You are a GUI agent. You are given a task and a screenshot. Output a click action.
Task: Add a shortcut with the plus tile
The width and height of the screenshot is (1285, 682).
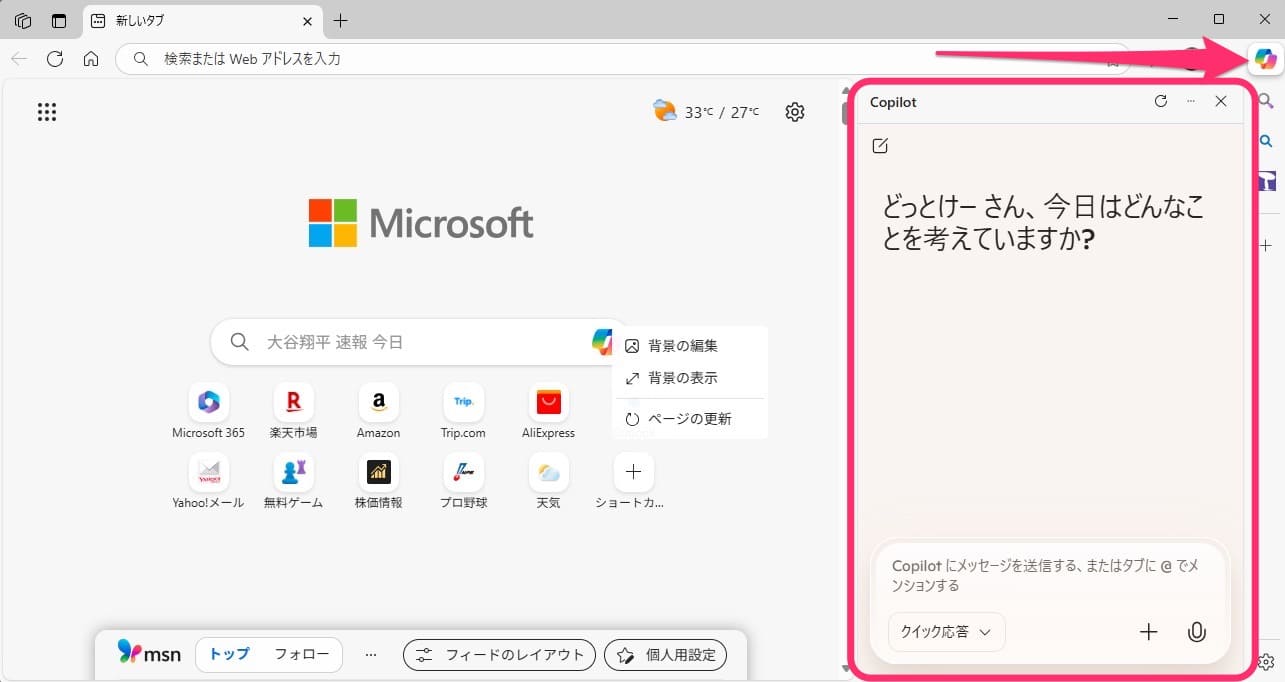click(x=633, y=472)
